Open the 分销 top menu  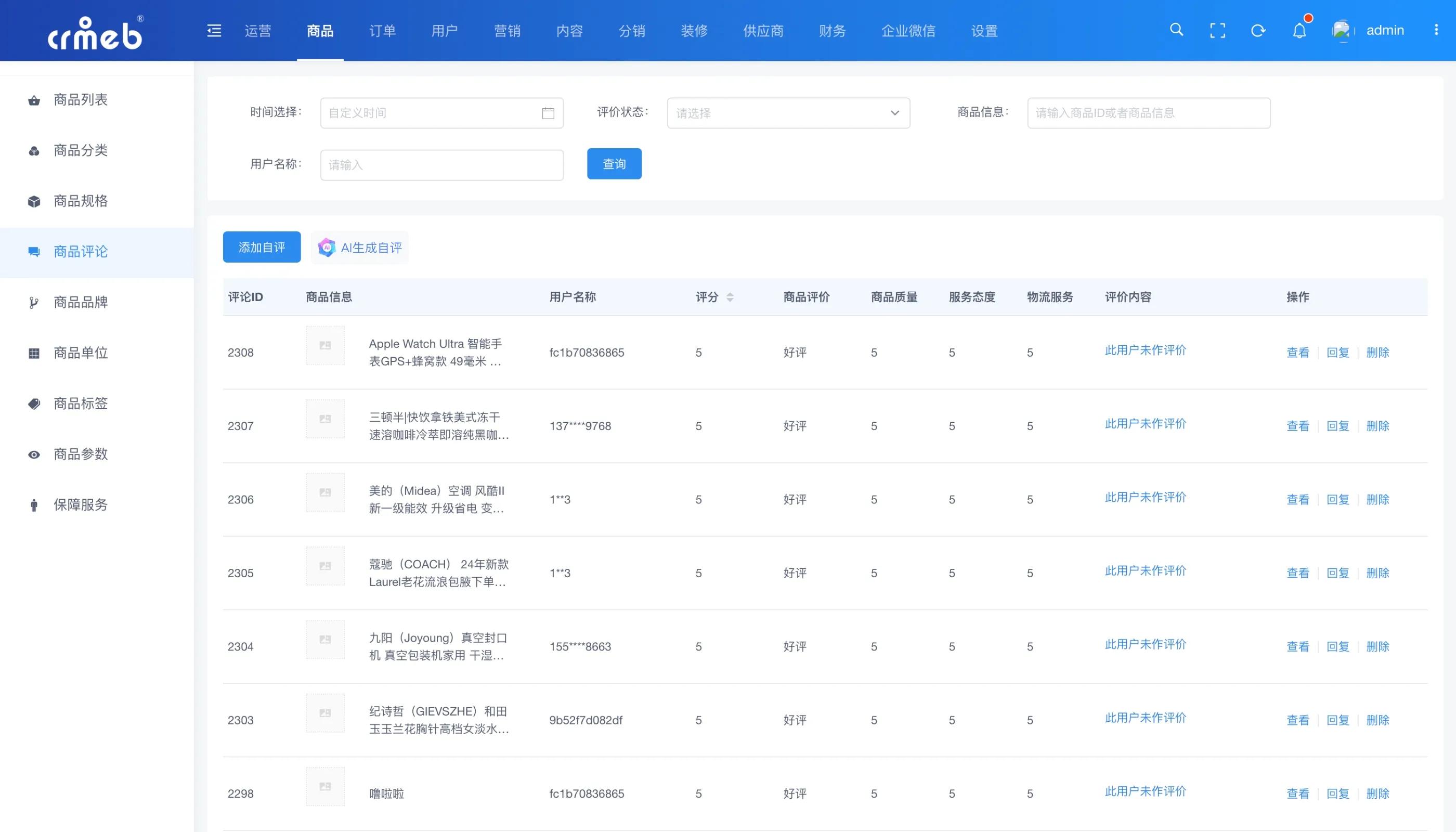click(x=632, y=31)
